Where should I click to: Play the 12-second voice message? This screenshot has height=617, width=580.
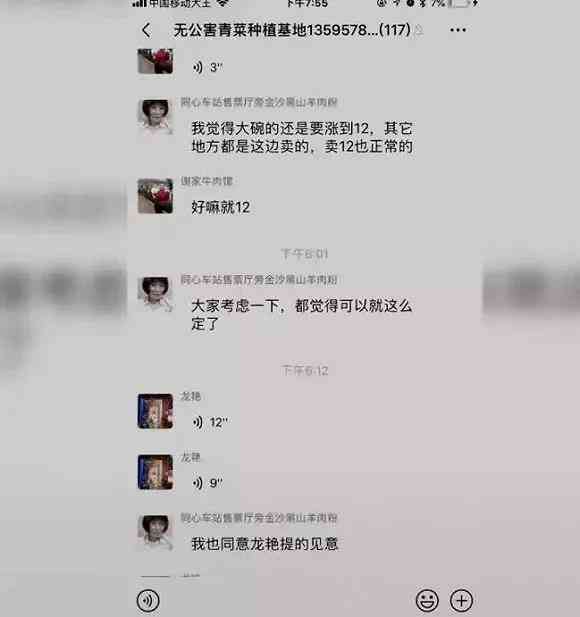[210, 423]
